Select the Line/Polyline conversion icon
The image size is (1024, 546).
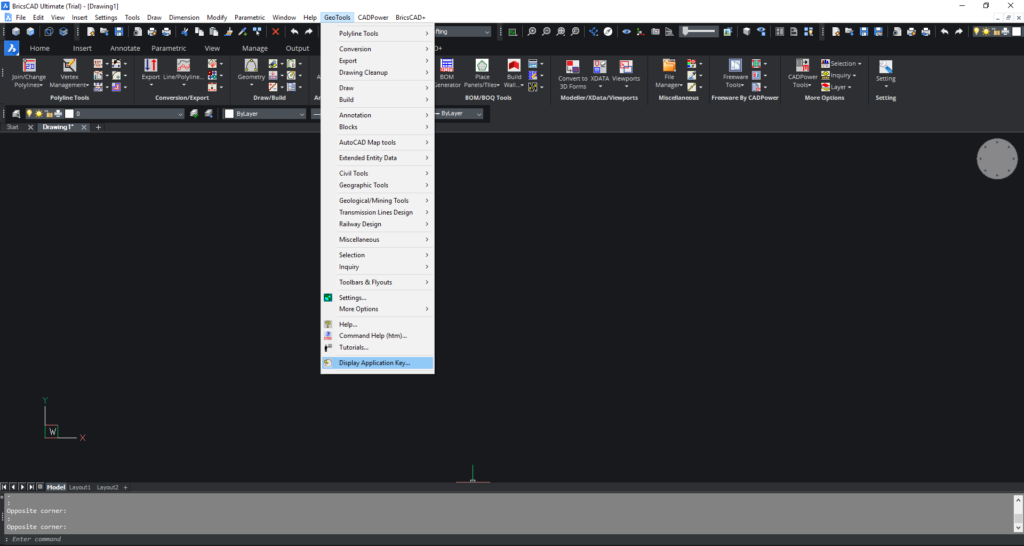pos(184,65)
